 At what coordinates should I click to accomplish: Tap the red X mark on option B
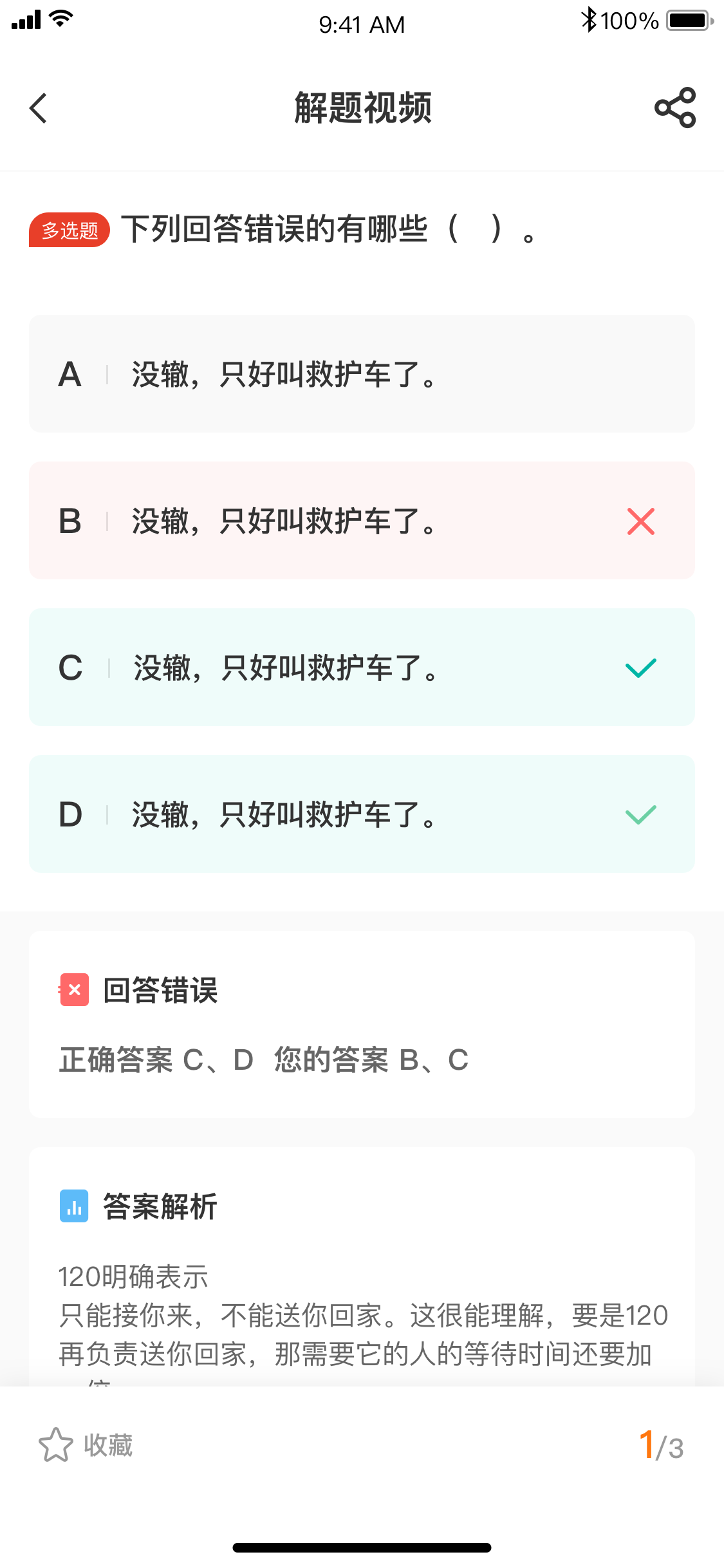pyautogui.click(x=640, y=521)
